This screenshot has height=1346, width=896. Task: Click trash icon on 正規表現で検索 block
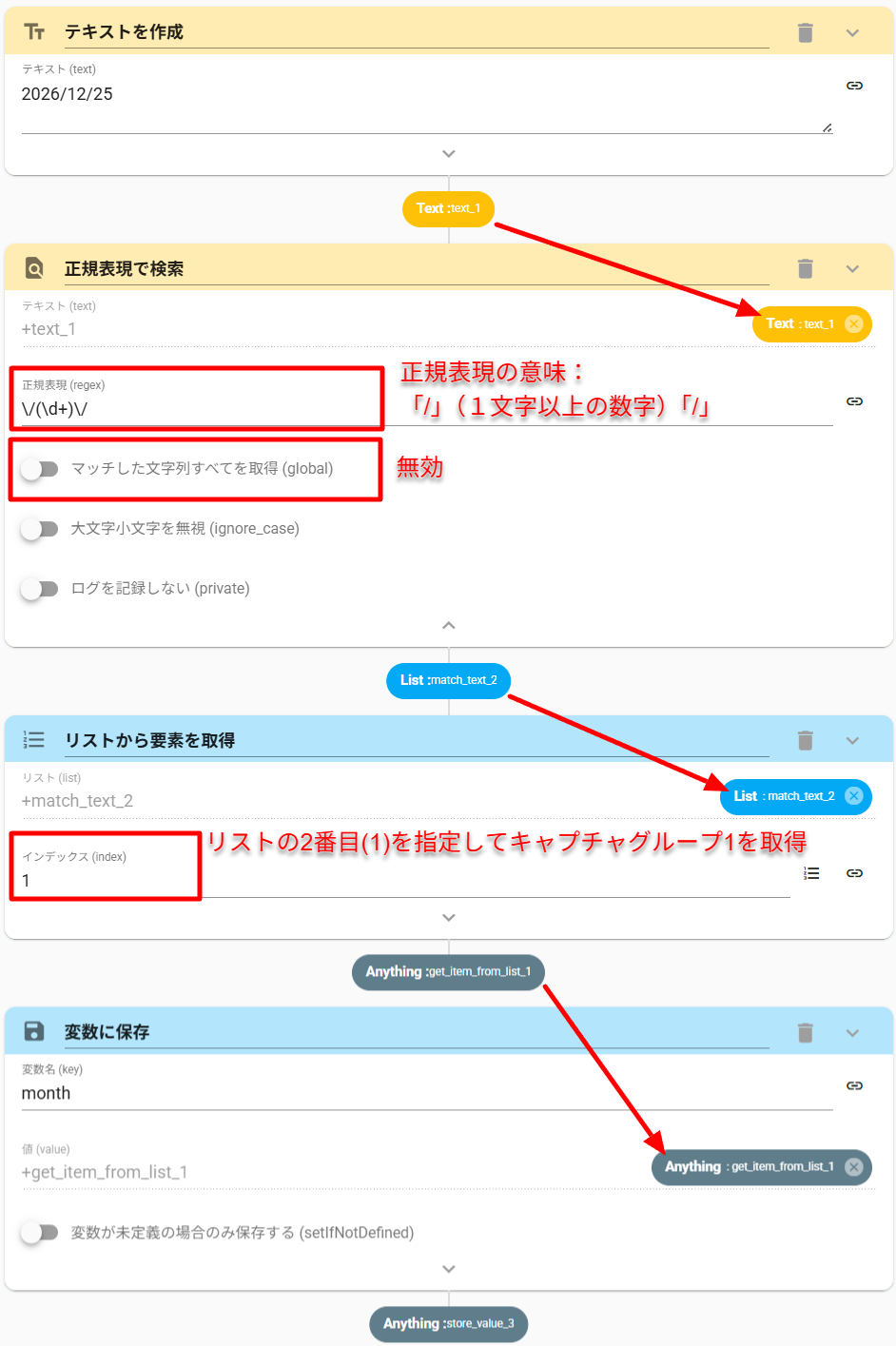805,269
